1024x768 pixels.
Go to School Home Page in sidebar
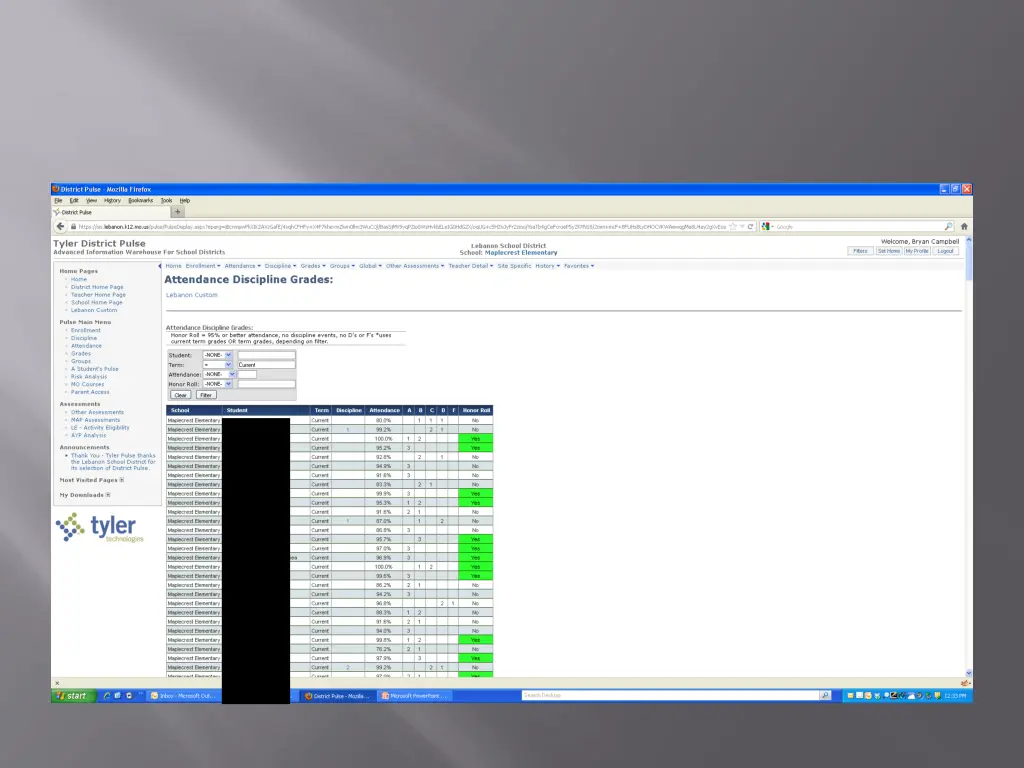click(97, 302)
